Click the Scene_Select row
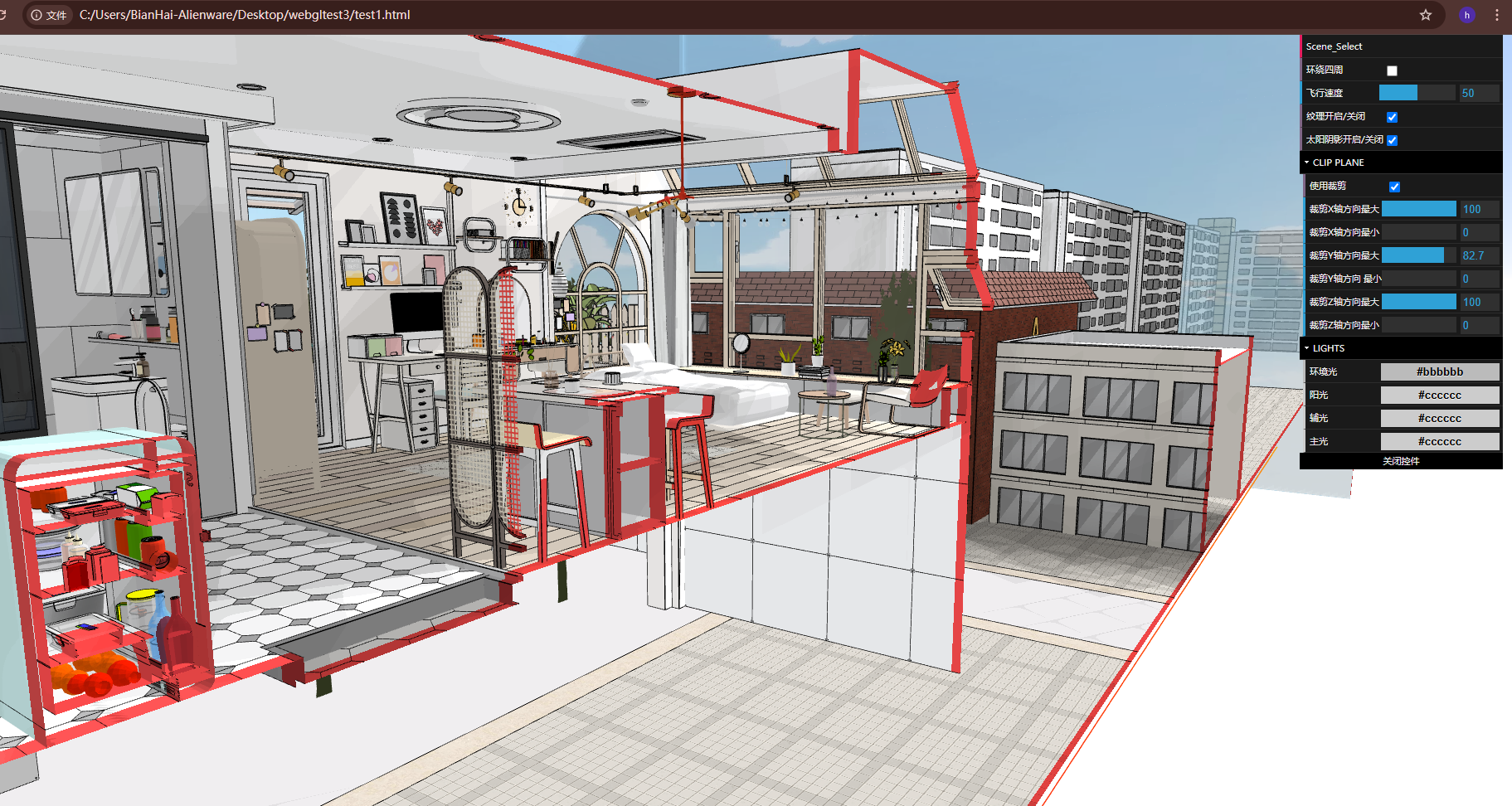The image size is (1512, 806). pyautogui.click(x=1400, y=46)
